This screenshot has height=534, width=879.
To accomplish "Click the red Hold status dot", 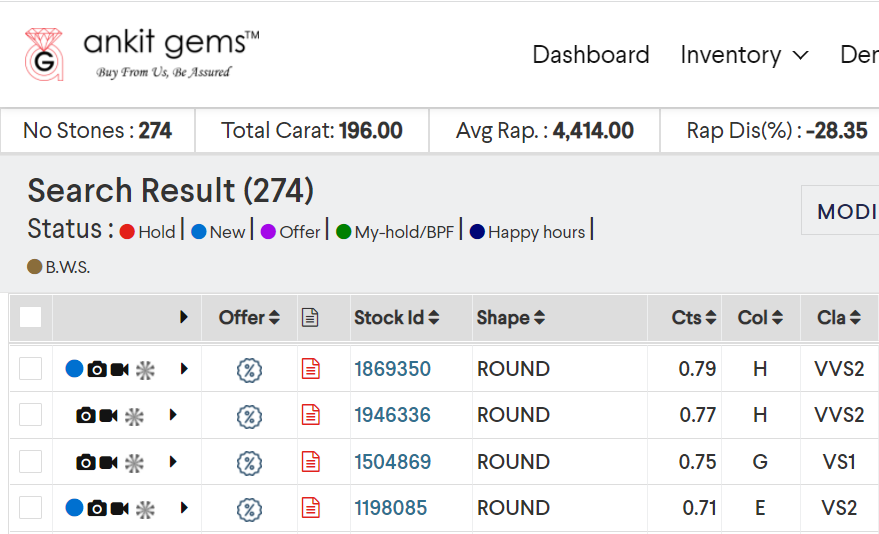I will (x=127, y=232).
